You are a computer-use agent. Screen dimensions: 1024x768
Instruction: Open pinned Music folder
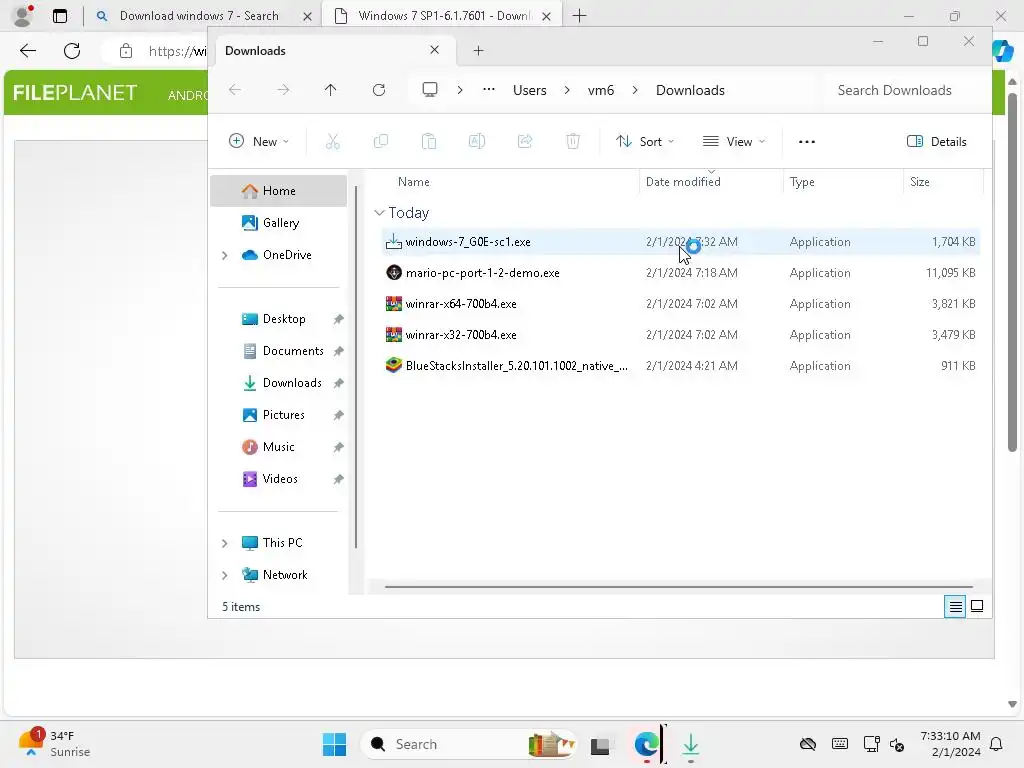click(278, 447)
